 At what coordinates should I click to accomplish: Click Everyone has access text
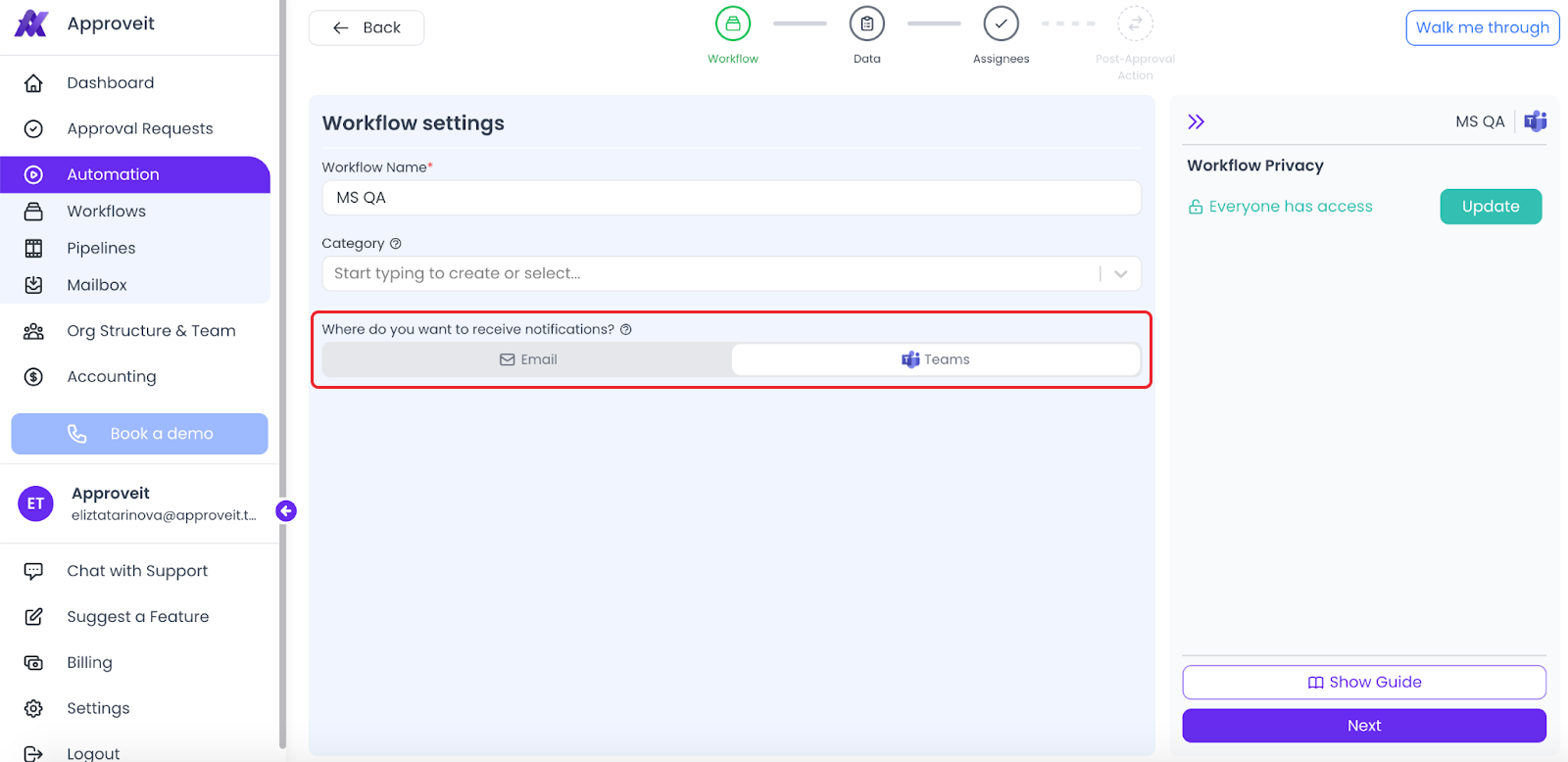pos(1291,207)
